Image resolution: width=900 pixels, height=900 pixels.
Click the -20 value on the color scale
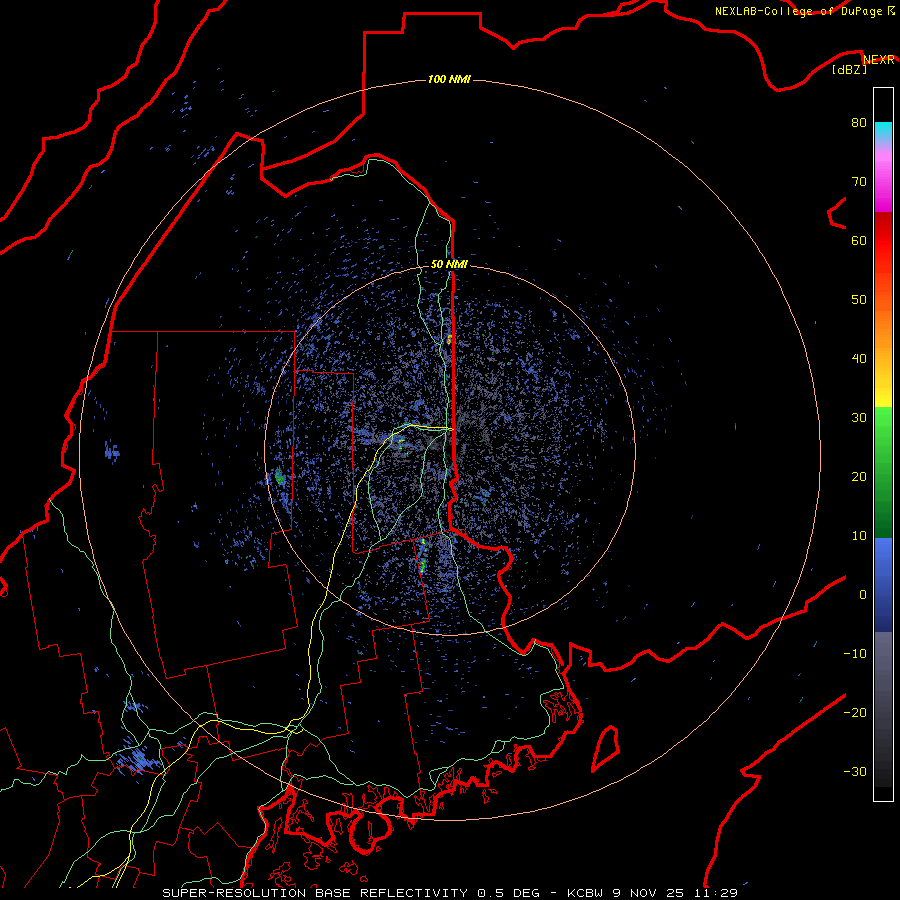point(855,712)
